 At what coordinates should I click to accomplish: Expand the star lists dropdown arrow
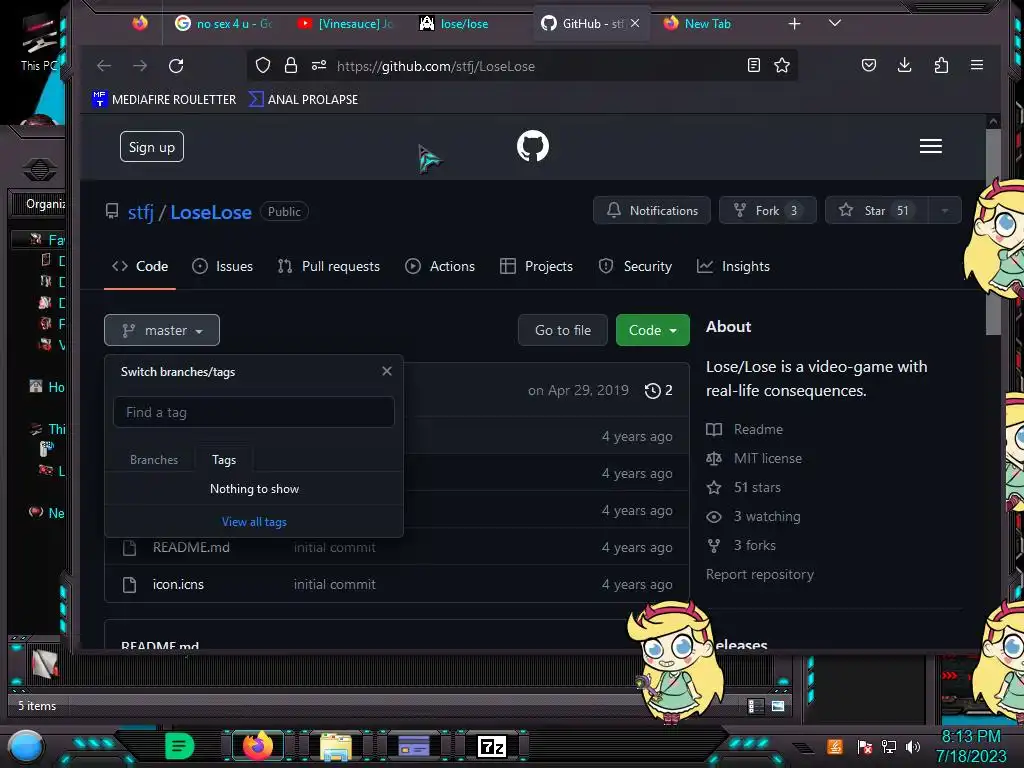[x=944, y=210]
